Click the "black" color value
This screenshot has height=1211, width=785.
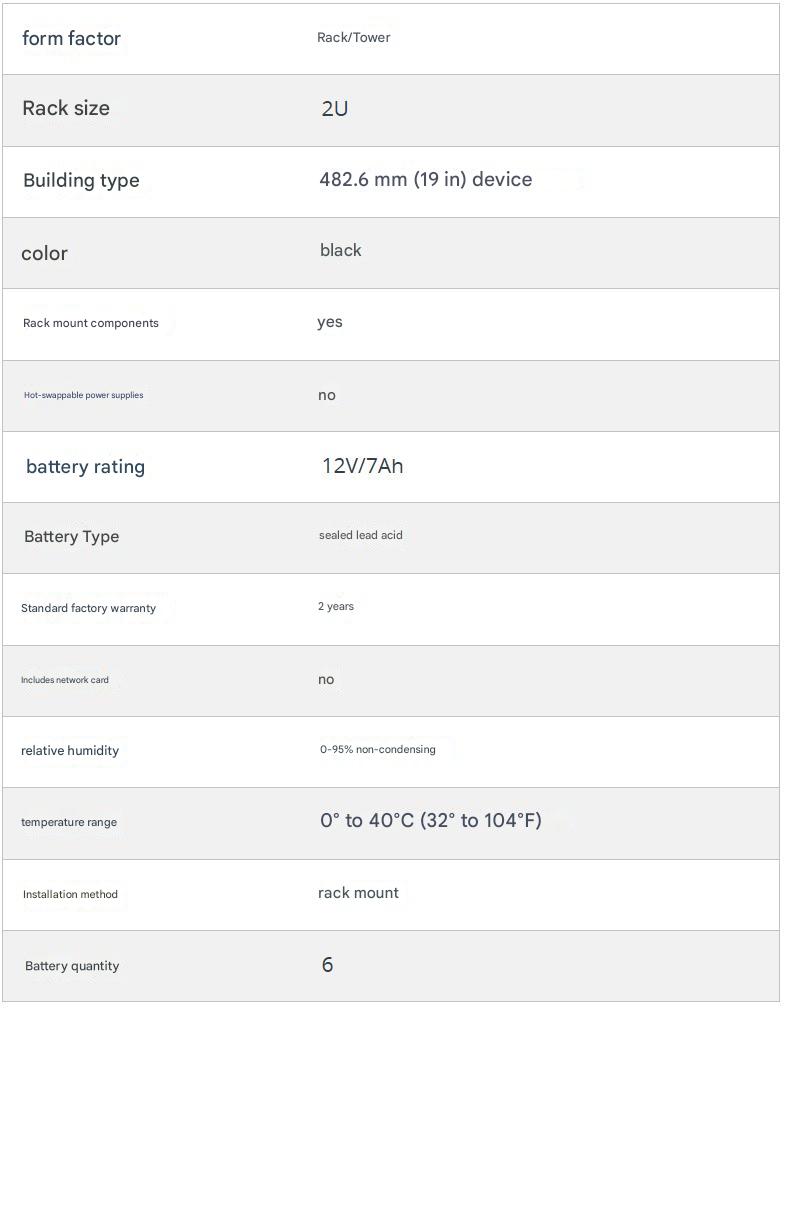340,251
